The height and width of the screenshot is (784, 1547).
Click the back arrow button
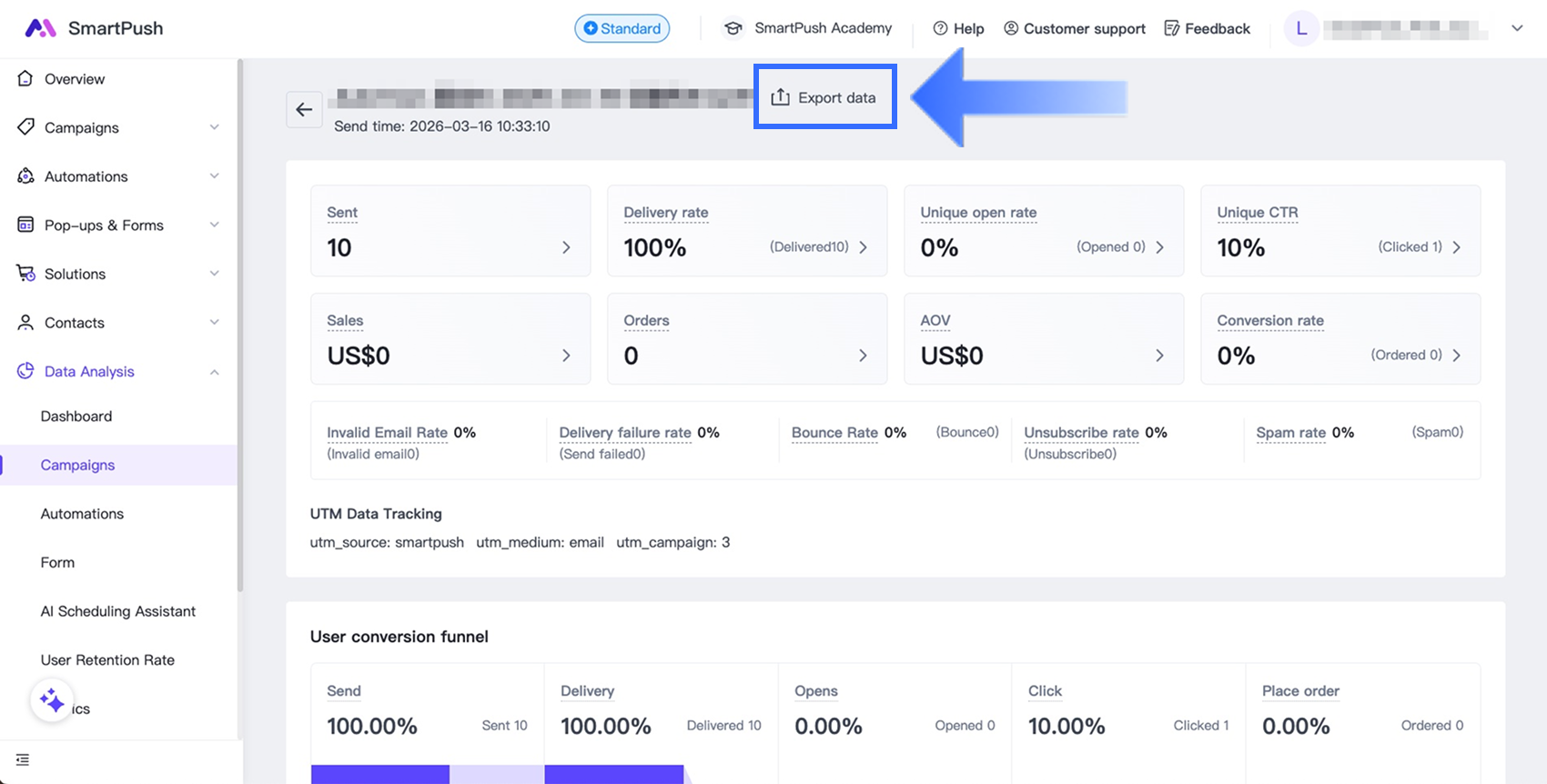tap(304, 110)
